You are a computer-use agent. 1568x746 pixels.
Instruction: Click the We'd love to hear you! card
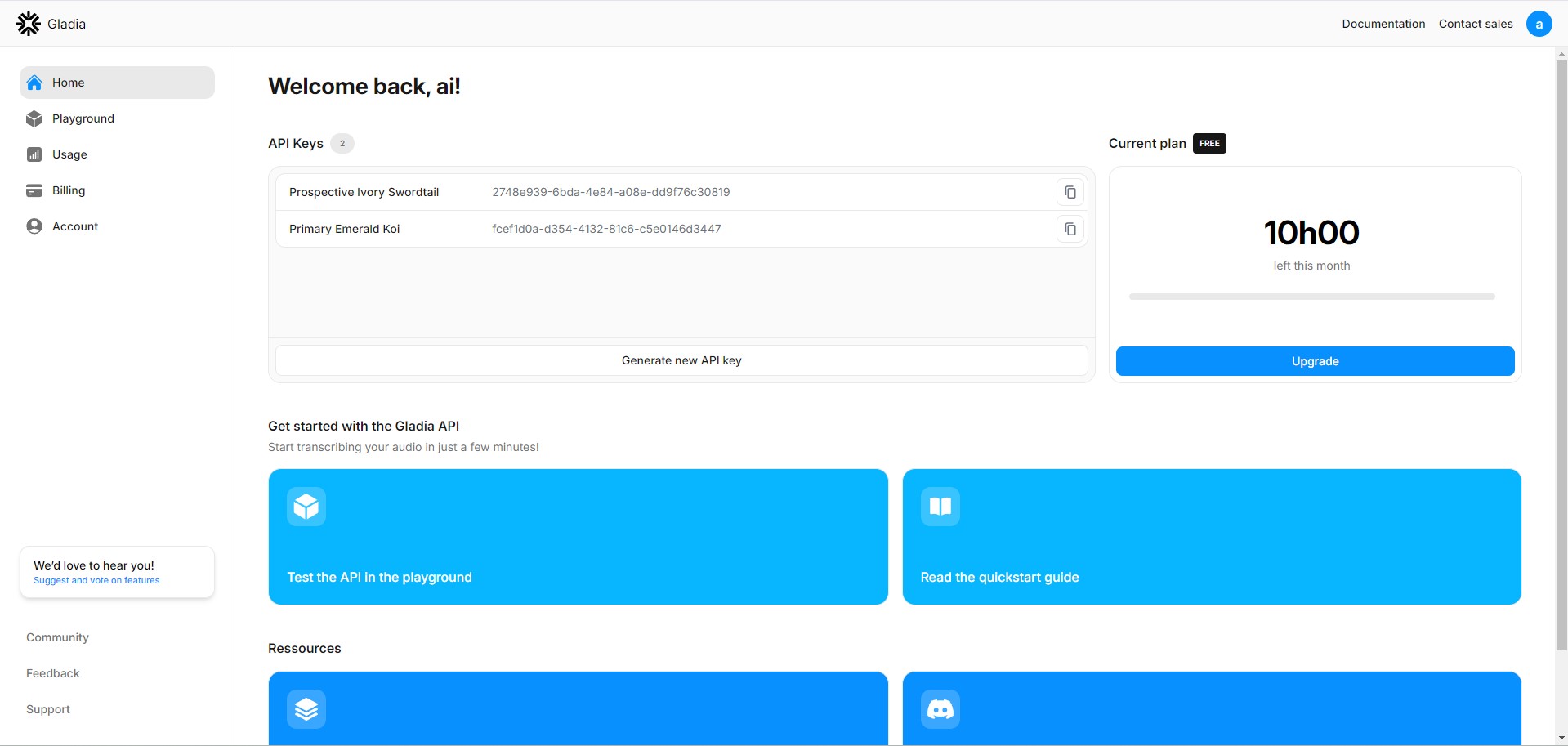coord(117,572)
